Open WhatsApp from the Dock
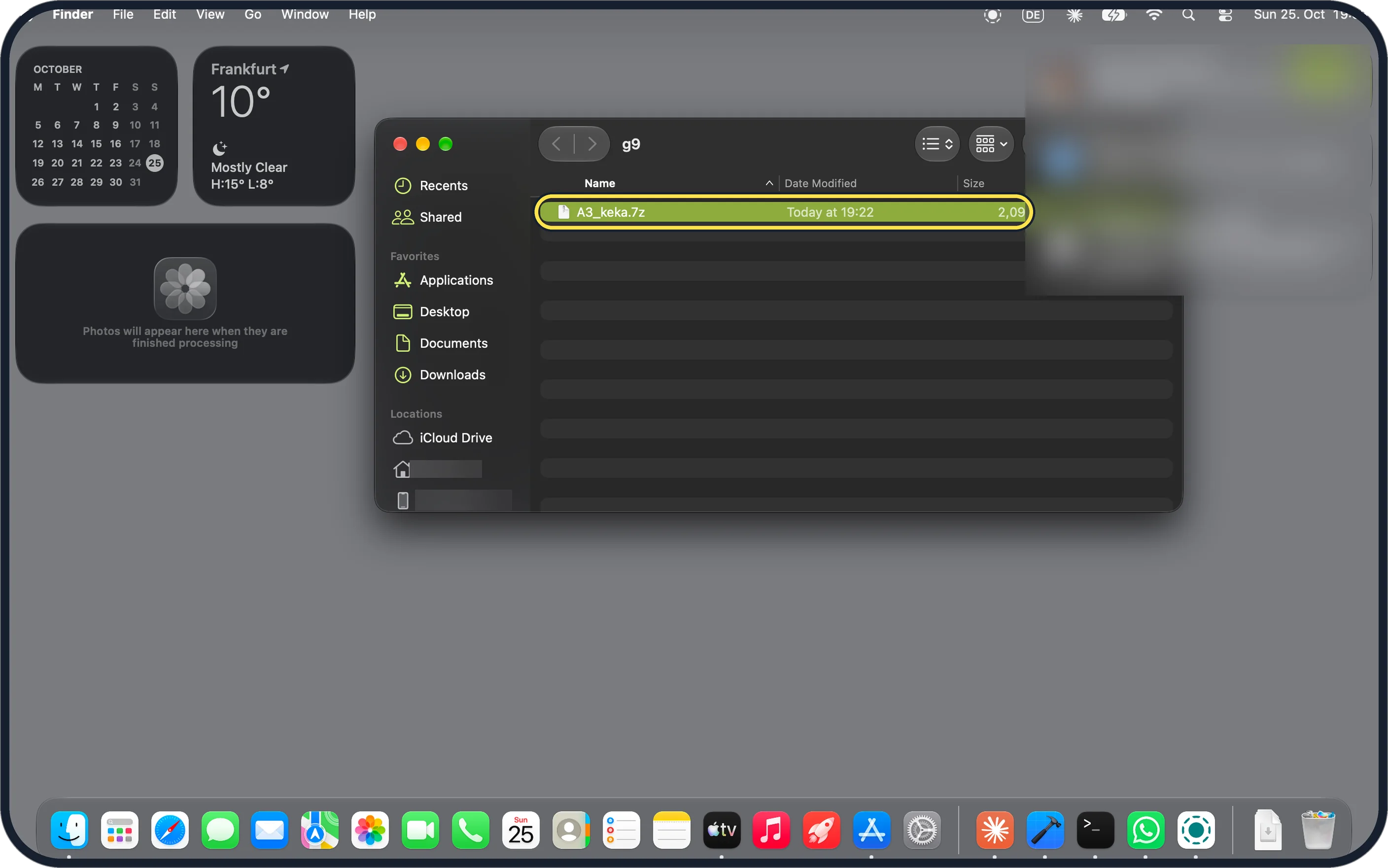1388x868 pixels. pyautogui.click(x=1145, y=830)
